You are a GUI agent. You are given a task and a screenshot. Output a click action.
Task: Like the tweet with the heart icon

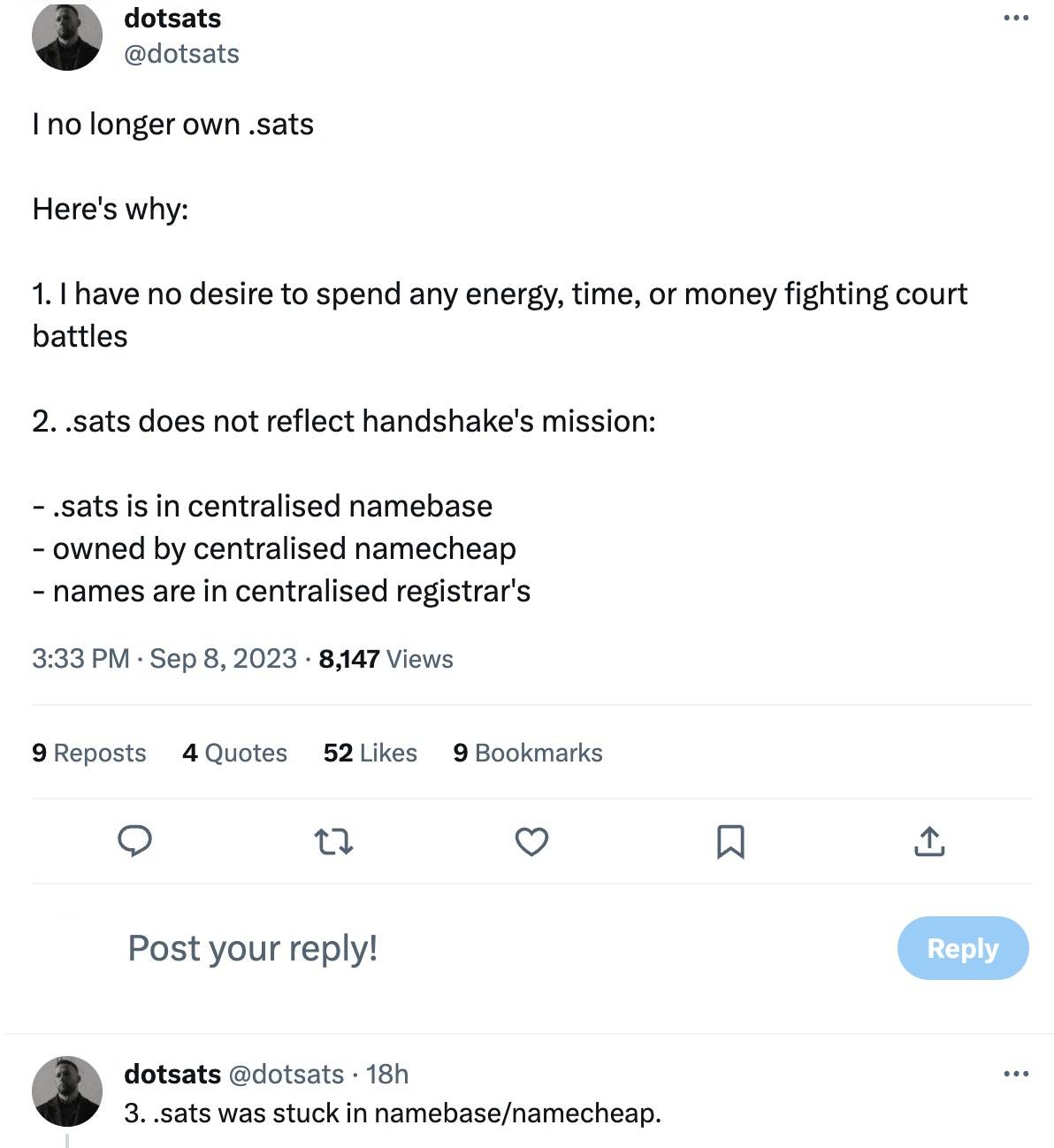tap(531, 841)
